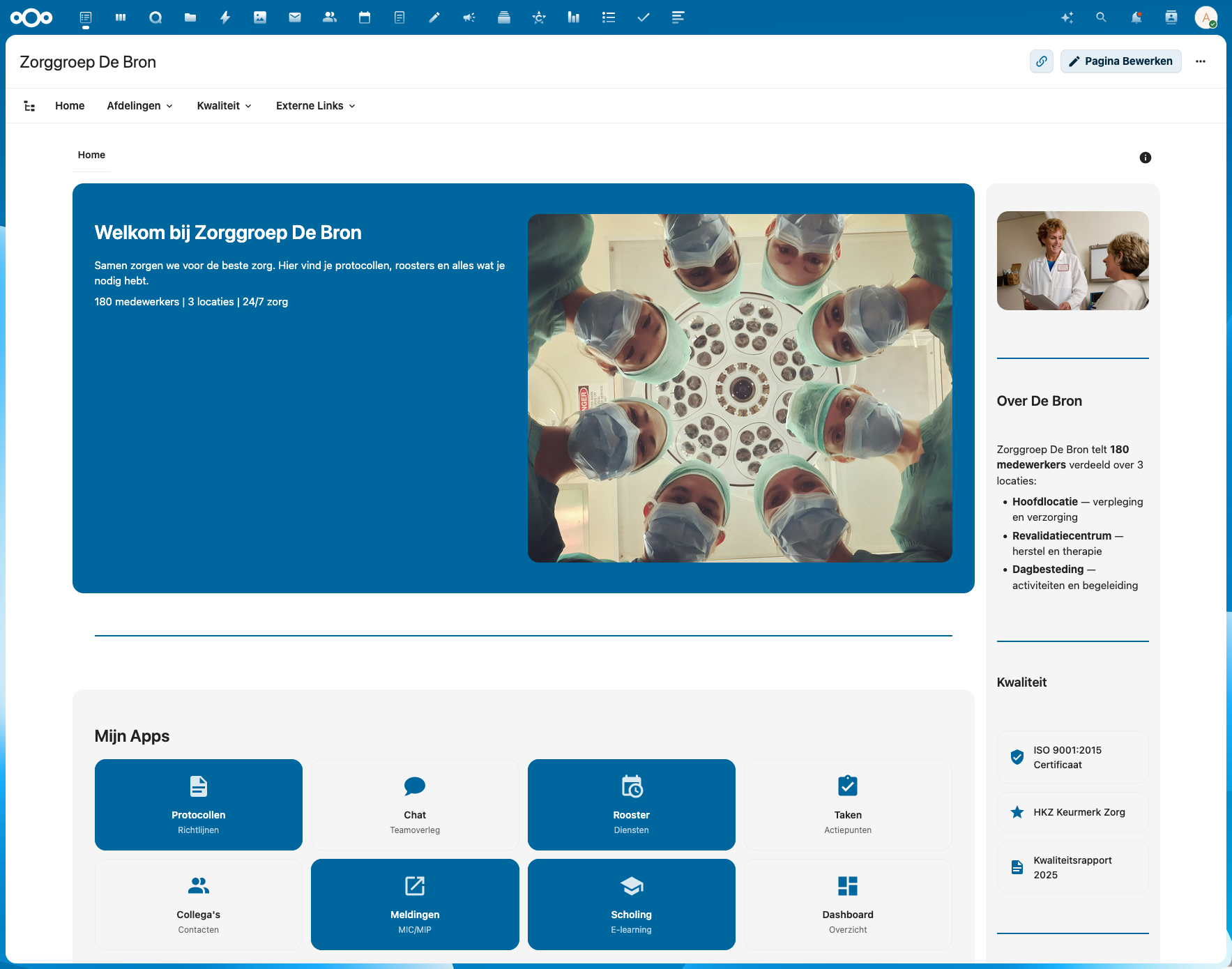Screen dimensions: 1232x969
Task: Expand the Kwaliteit dropdown menu
Action: coord(225,106)
